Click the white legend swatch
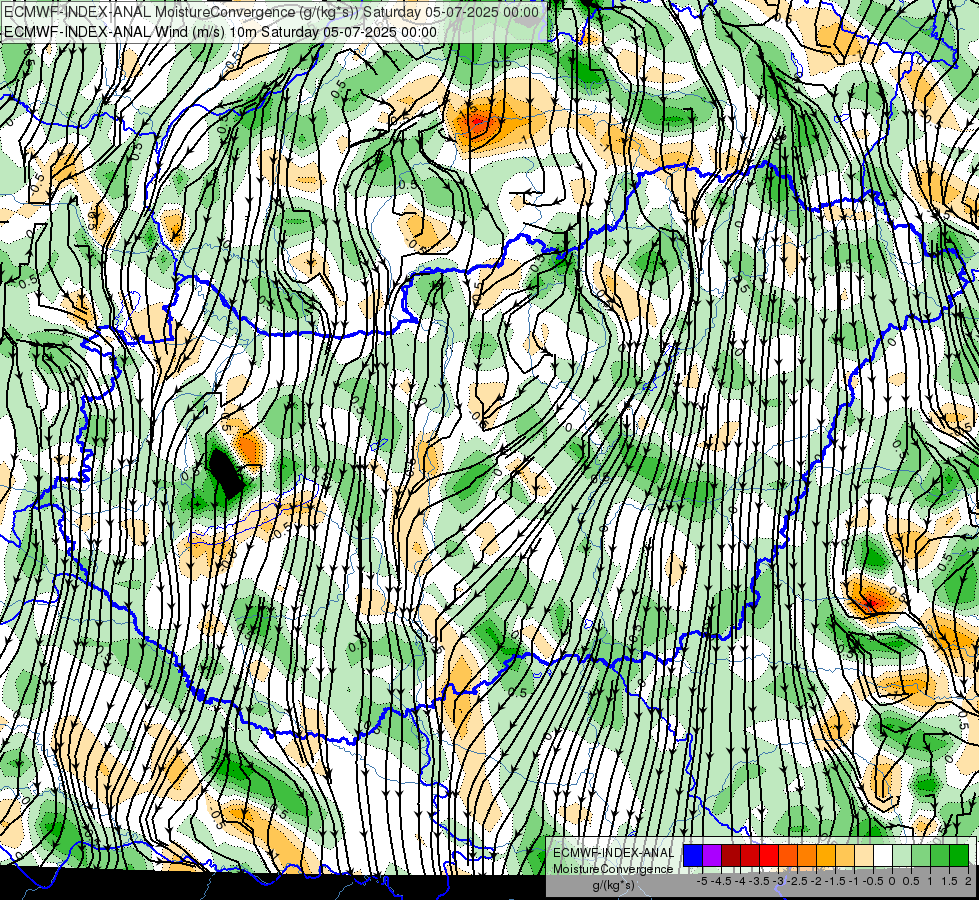 point(883,855)
